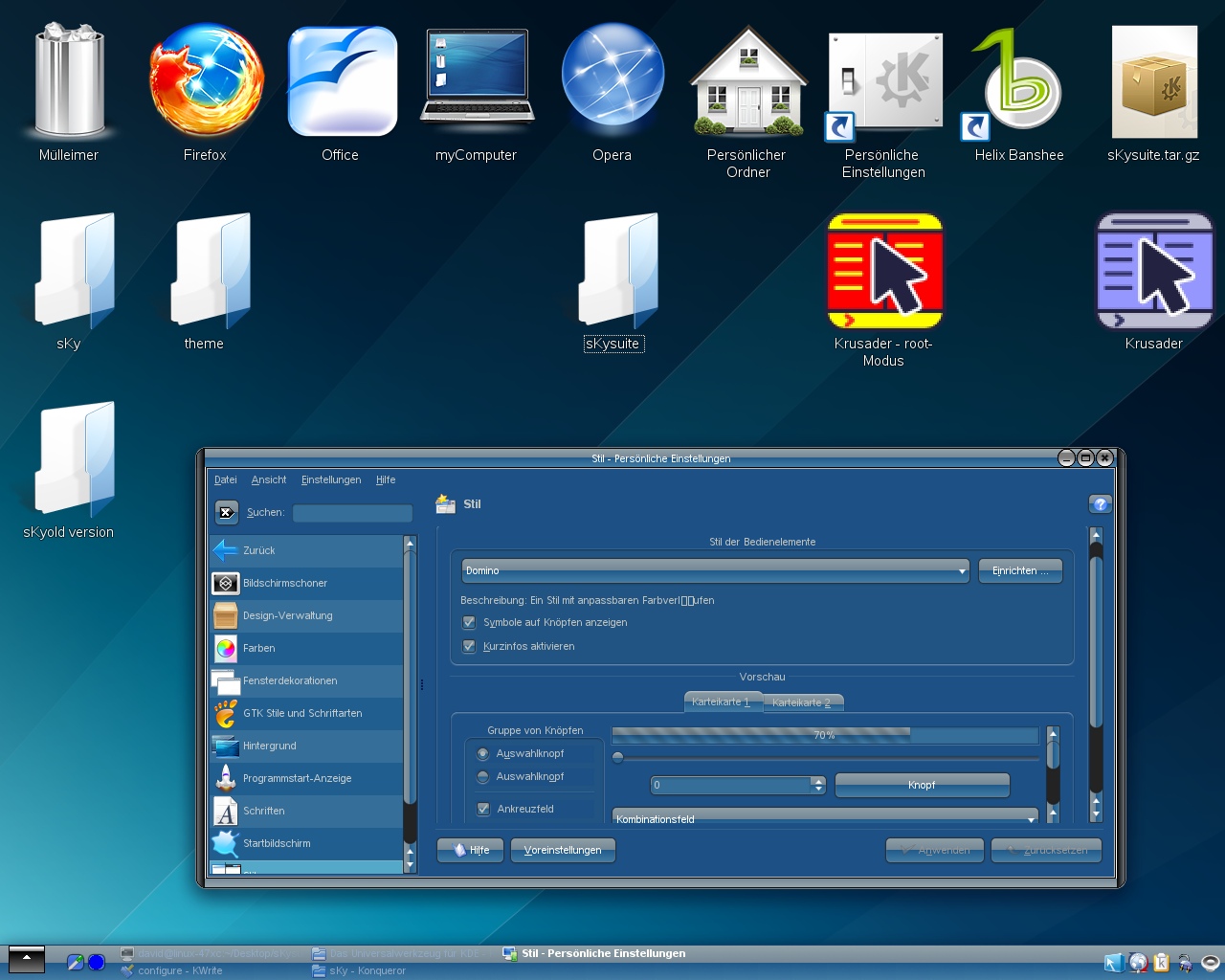Launch Krusader - root-Modus icon
Screen dimensions: 1225x980
click(x=885, y=271)
